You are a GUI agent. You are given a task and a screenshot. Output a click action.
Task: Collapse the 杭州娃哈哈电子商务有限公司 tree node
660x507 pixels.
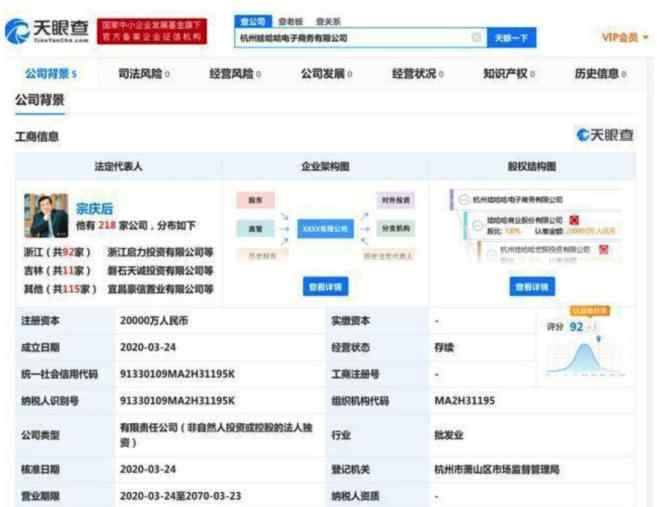pos(464,199)
